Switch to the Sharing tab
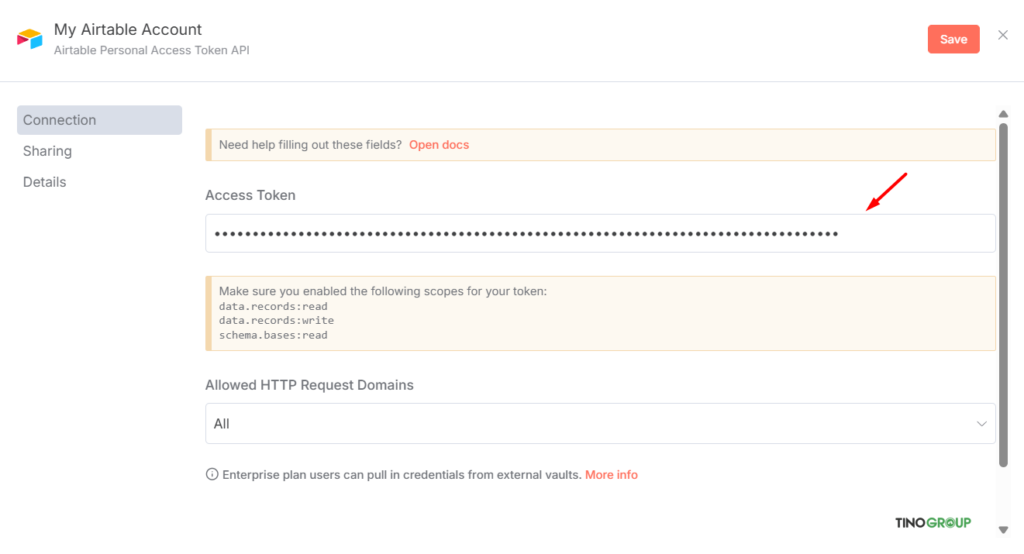Image resolution: width=1024 pixels, height=554 pixels. 48,151
